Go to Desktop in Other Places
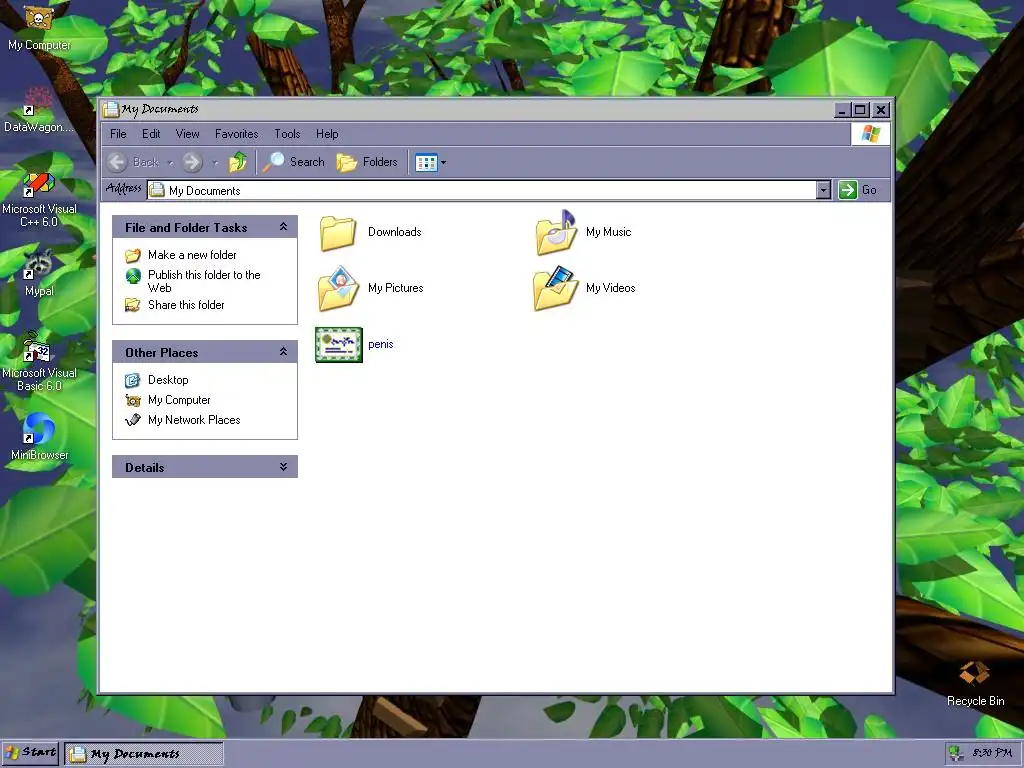Image resolution: width=1024 pixels, height=768 pixels. [x=168, y=379]
